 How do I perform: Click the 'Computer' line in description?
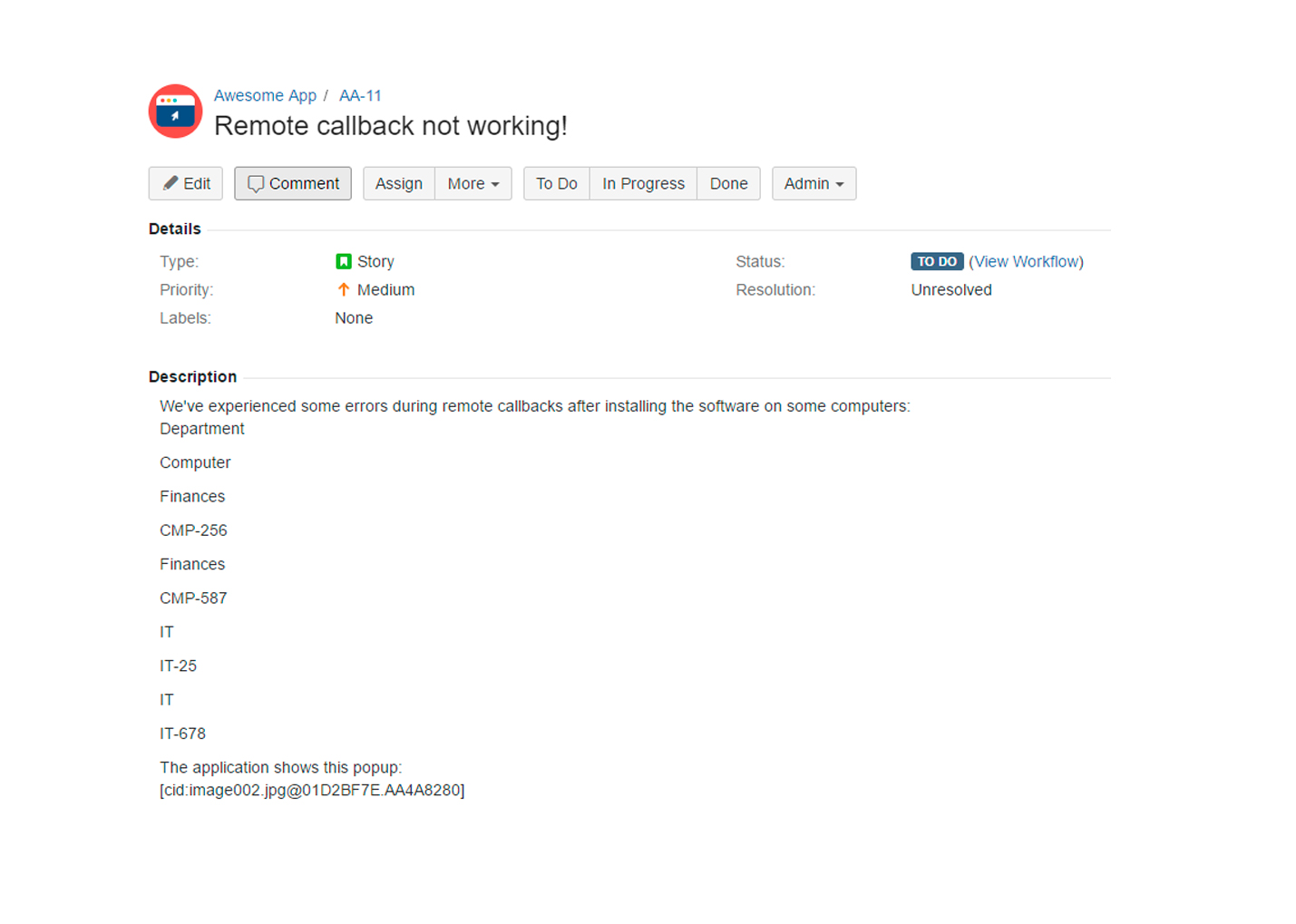195,462
